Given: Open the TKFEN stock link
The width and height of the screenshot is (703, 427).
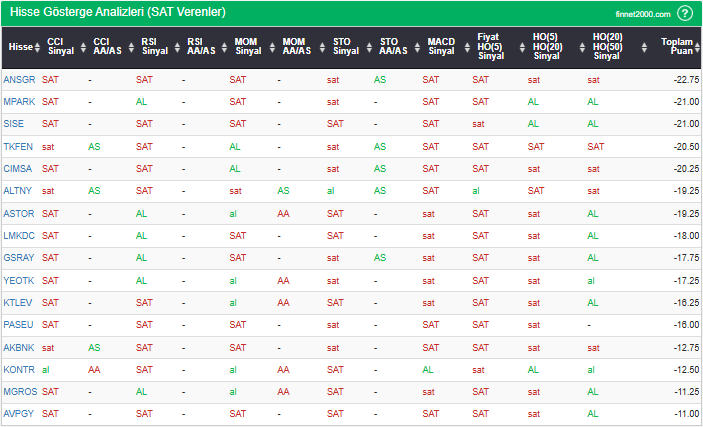Looking at the screenshot, I should click(x=18, y=146).
